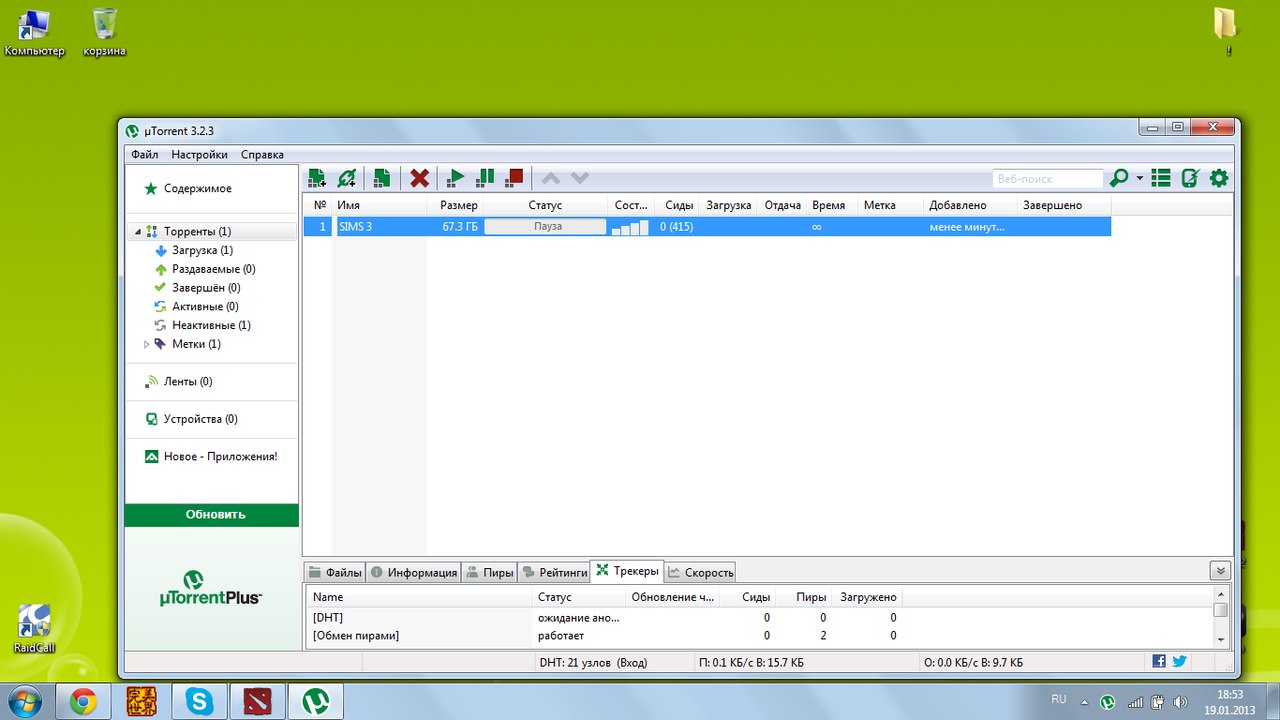Toggle the list view icon in toolbar

coord(1161,178)
